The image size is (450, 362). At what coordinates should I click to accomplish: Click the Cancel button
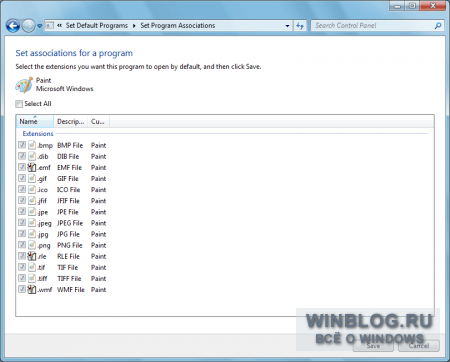419,346
